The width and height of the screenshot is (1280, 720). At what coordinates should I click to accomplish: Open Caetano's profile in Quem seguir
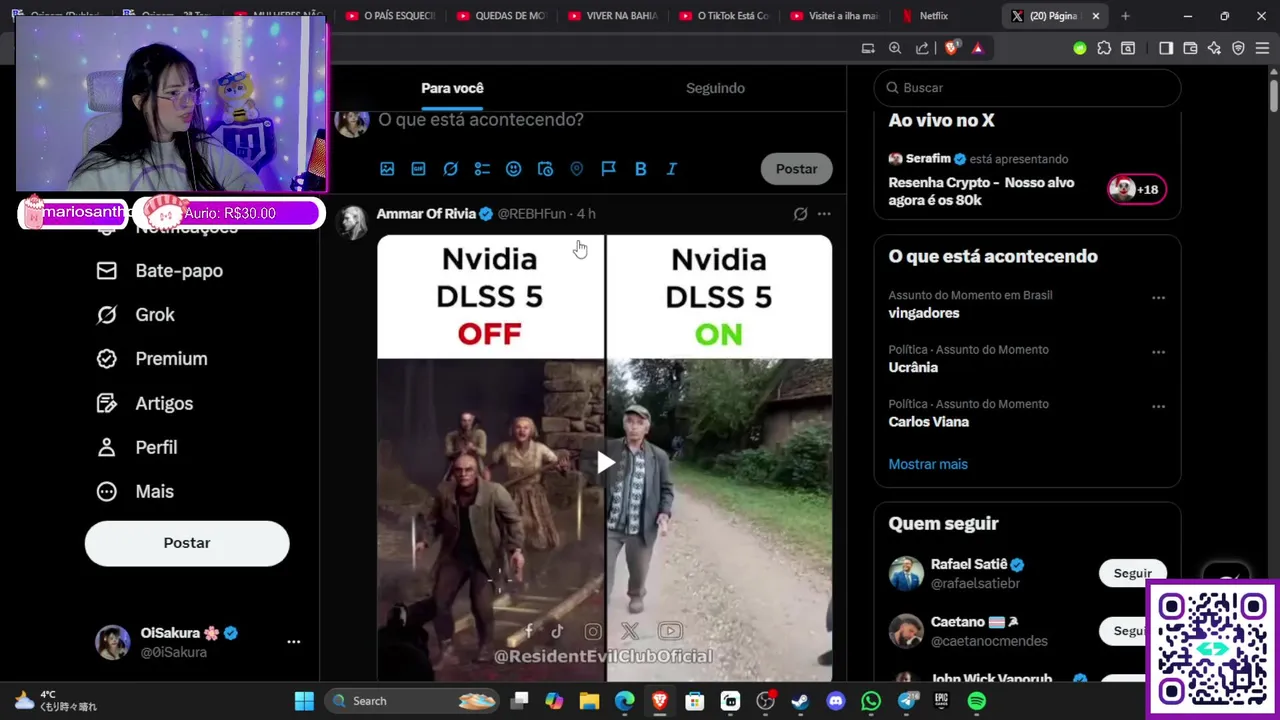[x=958, y=622]
